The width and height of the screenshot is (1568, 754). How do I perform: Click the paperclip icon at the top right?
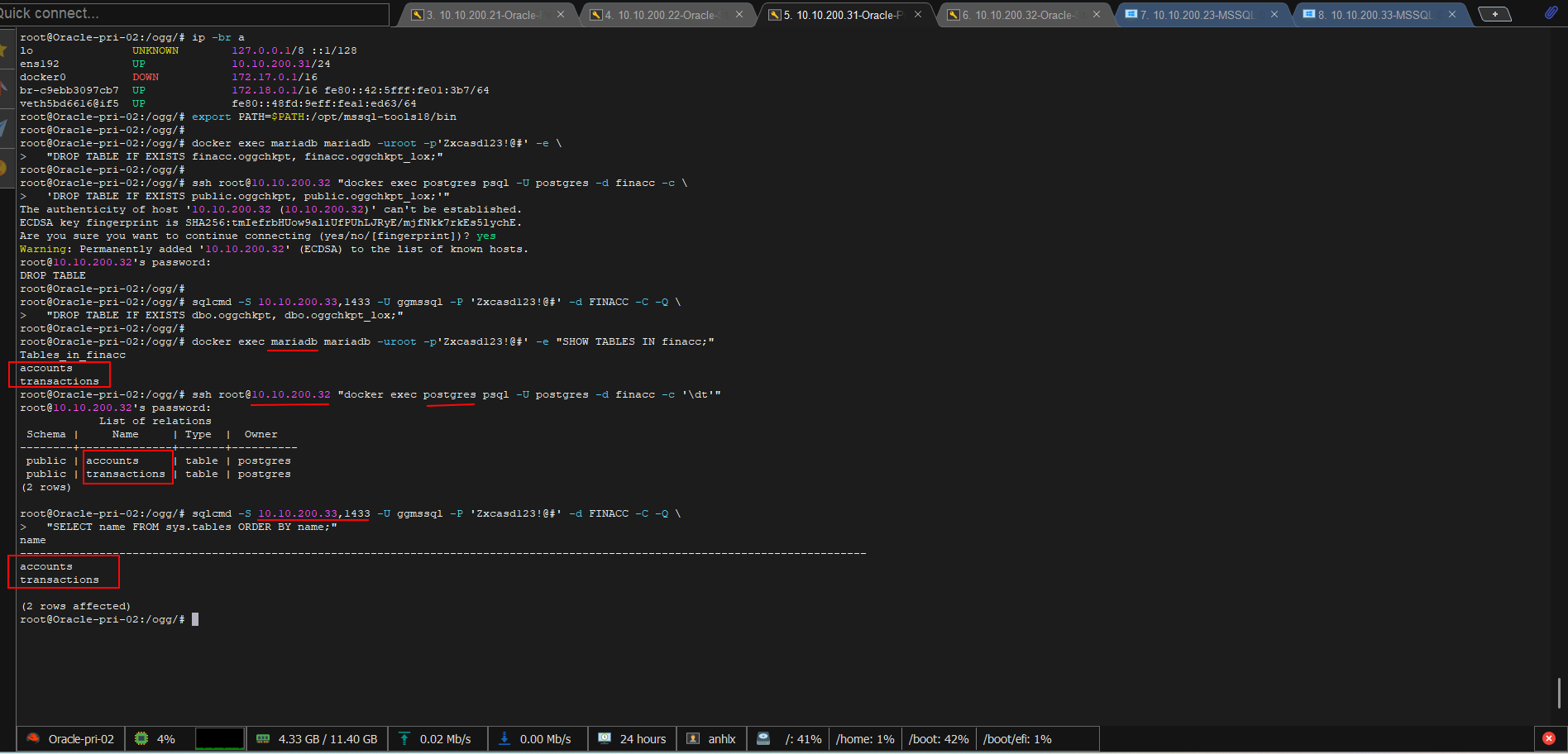[1551, 12]
